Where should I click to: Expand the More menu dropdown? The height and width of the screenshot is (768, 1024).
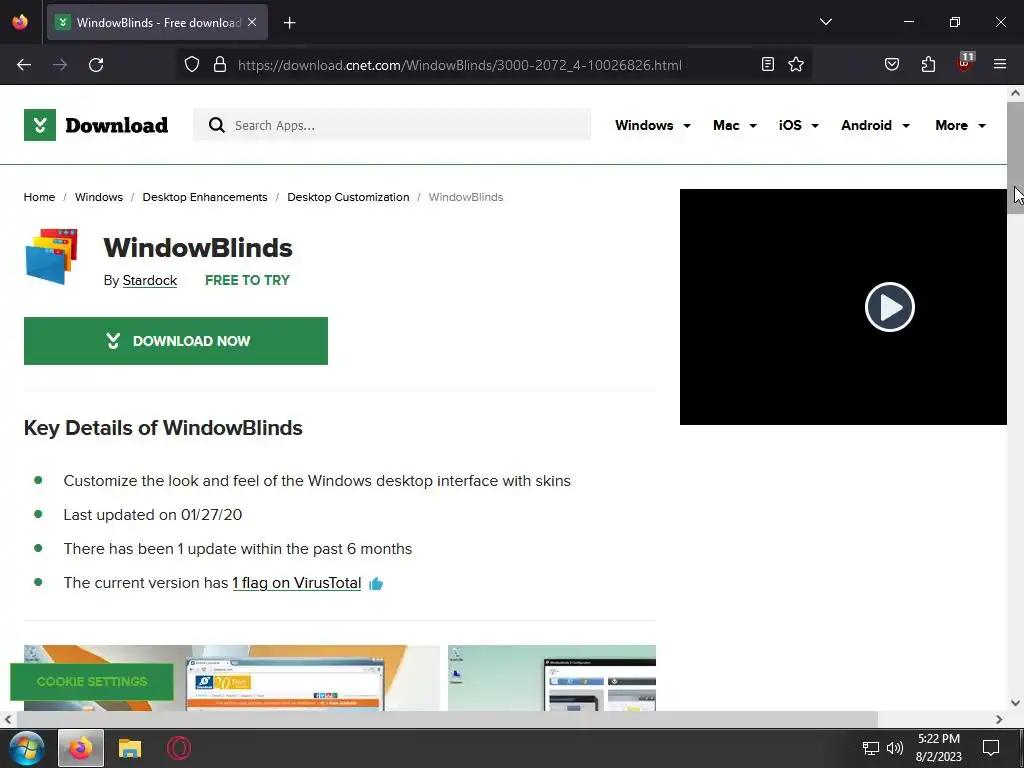(960, 125)
